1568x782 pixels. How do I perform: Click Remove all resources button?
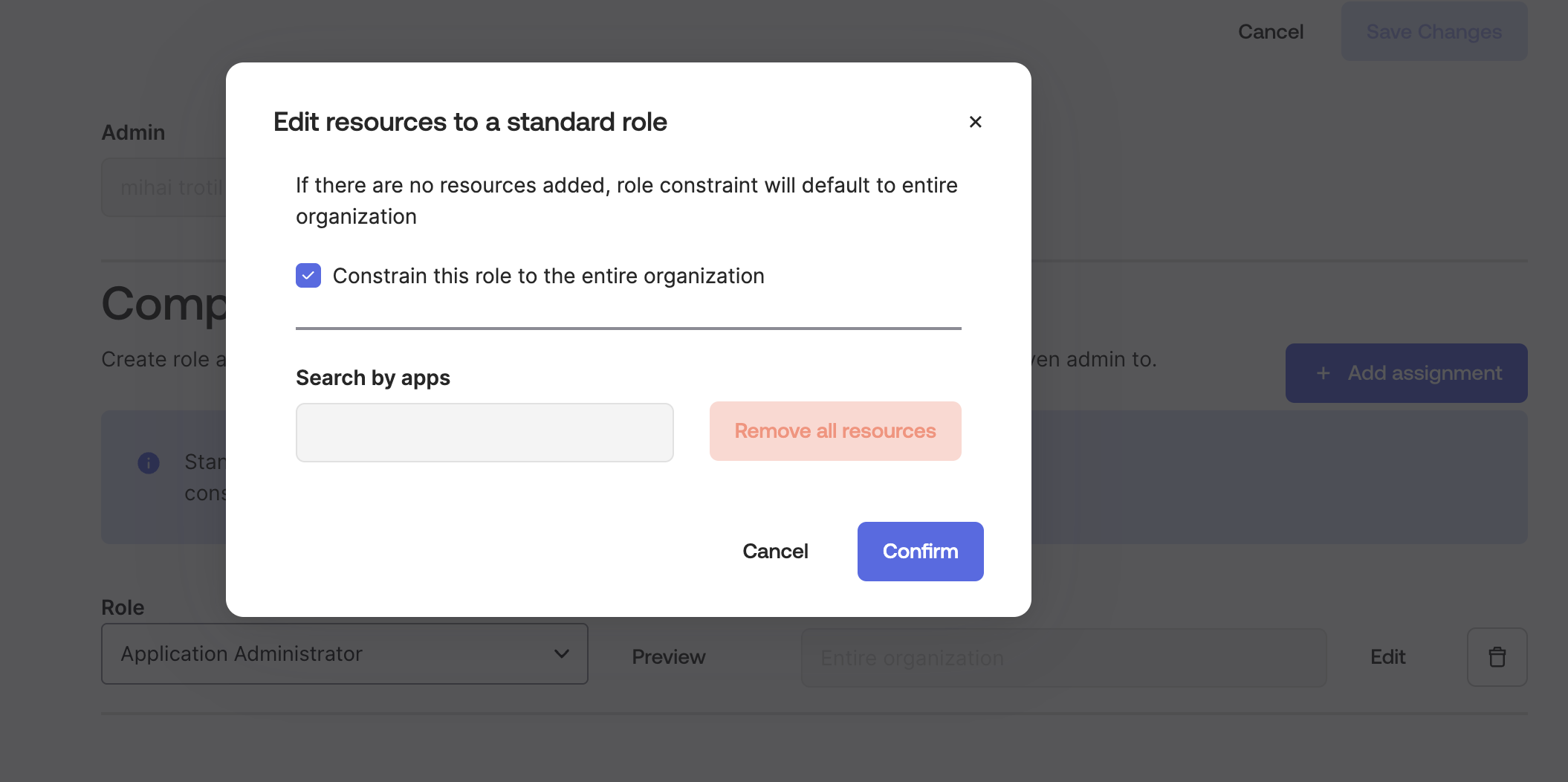coord(835,431)
